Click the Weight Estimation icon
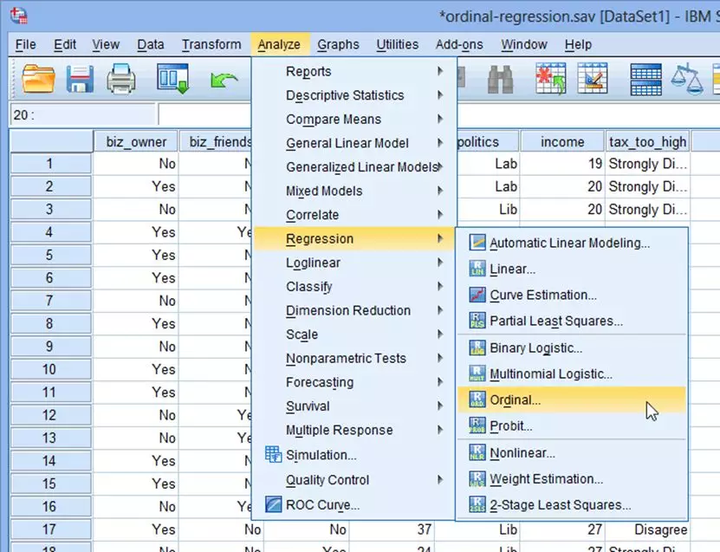 point(477,479)
